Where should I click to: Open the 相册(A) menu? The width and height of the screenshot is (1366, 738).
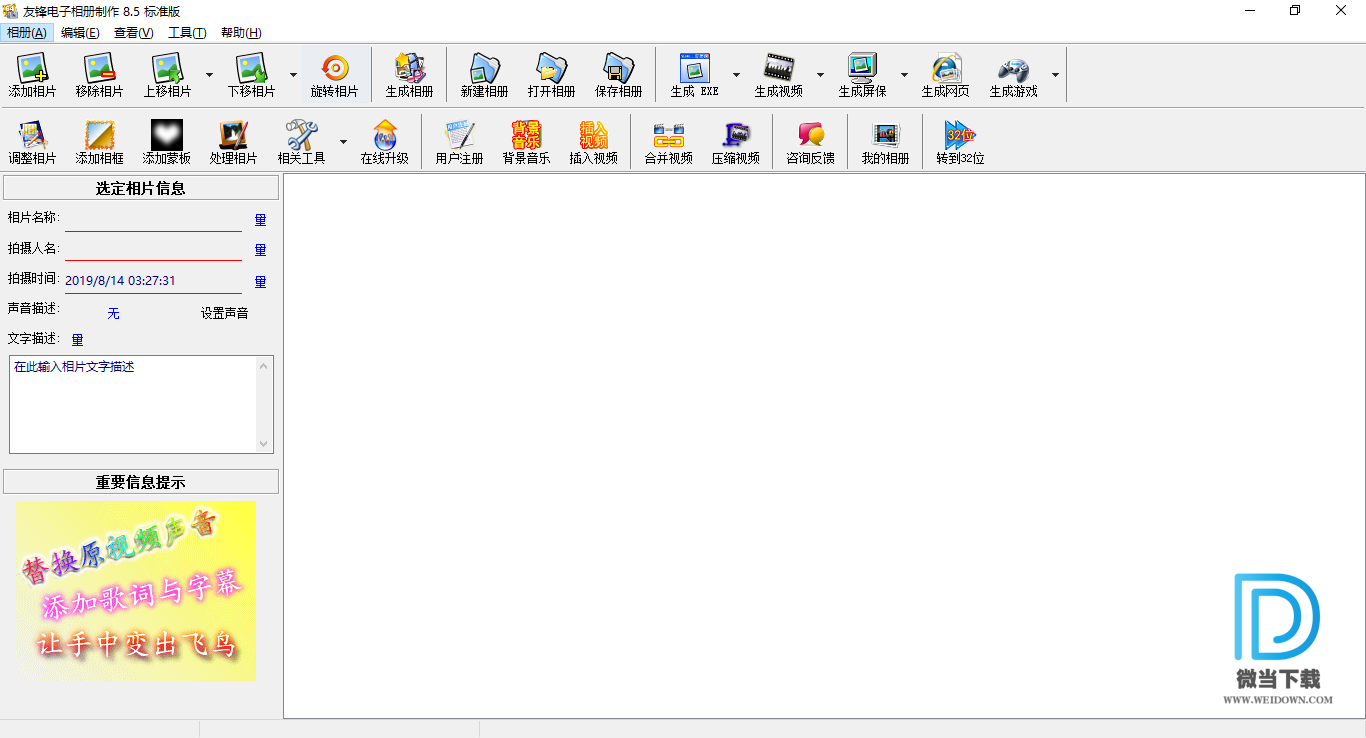(27, 33)
